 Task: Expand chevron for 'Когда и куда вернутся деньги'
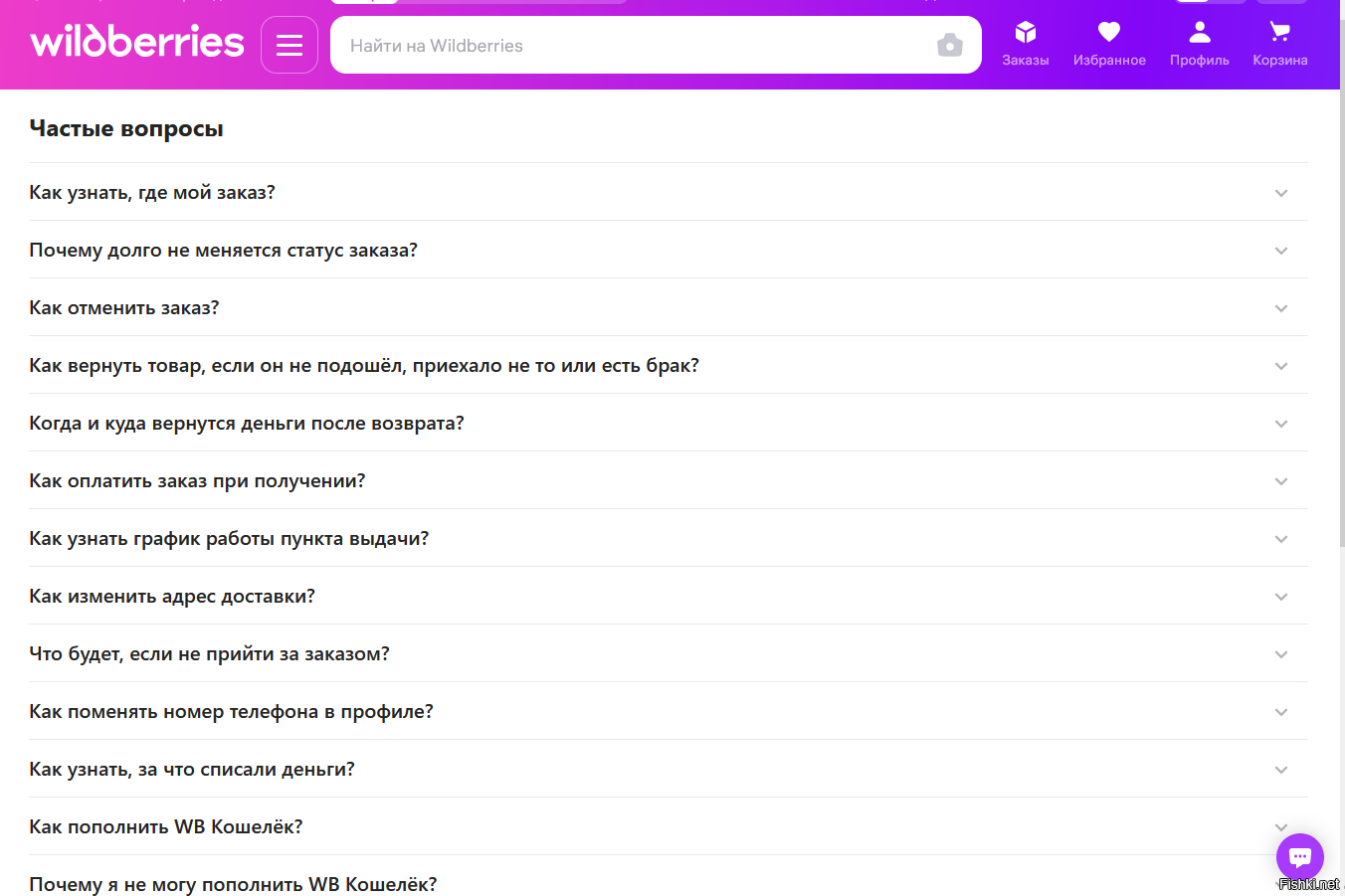pos(1281,424)
